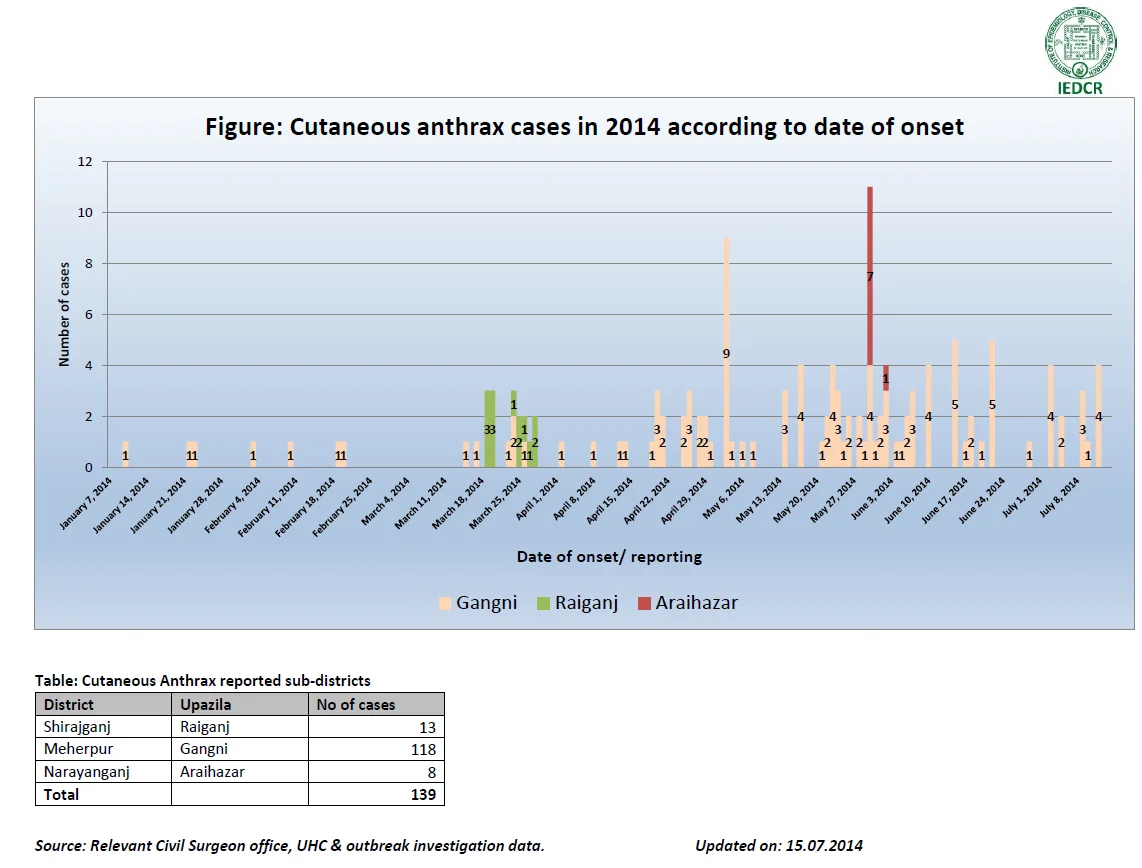Click the IEDCR logo emblem
Viewport: 1142px width, 868px height.
click(1080, 43)
